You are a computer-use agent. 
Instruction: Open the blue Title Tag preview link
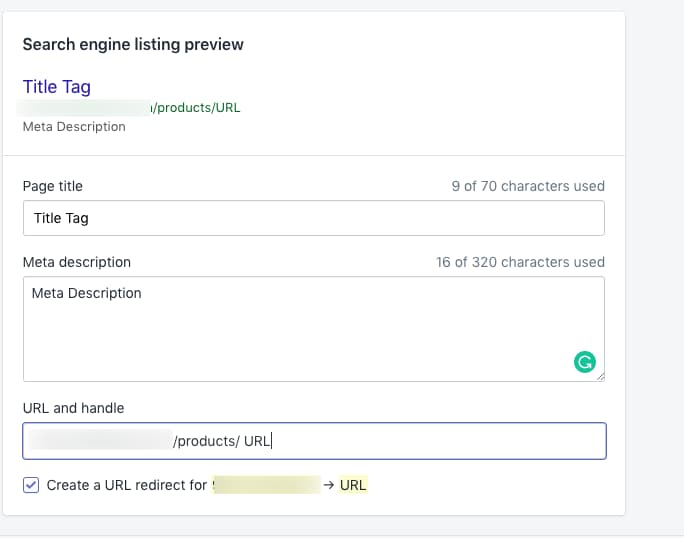point(57,87)
